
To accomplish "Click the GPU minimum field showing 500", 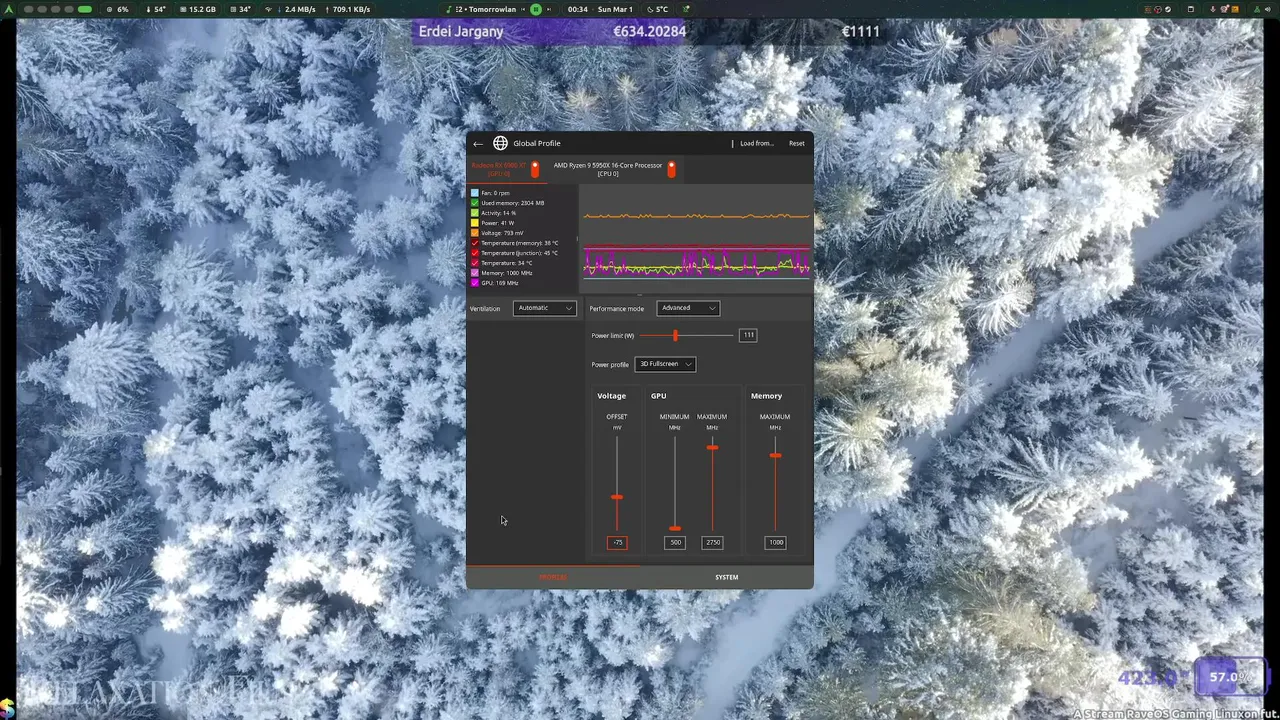I will [x=675, y=542].
